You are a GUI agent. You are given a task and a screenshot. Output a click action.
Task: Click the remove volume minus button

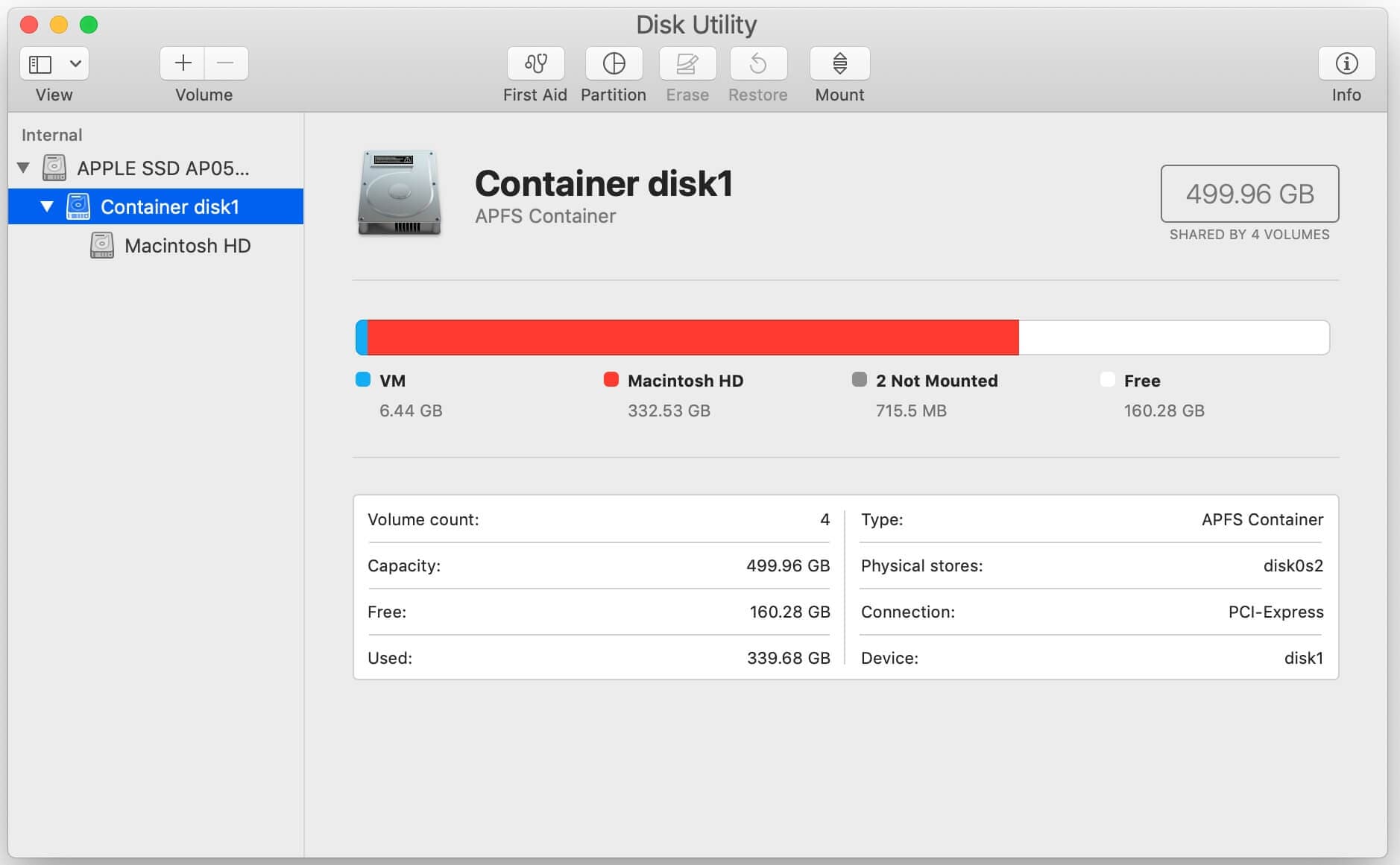pyautogui.click(x=226, y=64)
